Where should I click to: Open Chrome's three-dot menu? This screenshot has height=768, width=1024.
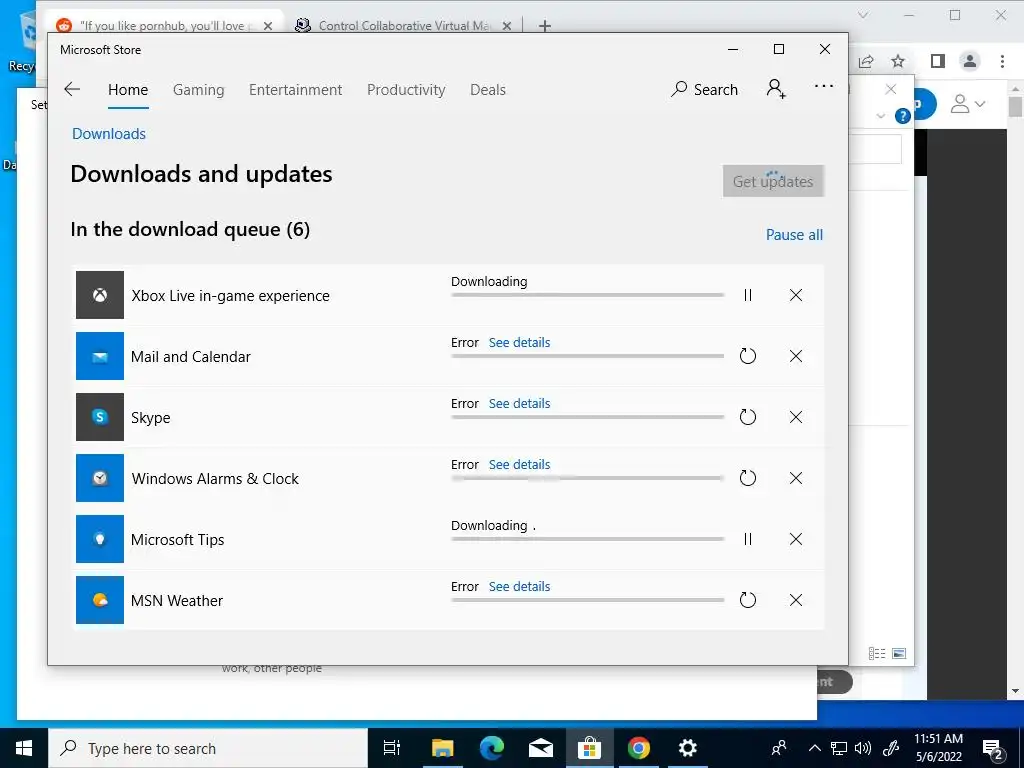tap(1002, 61)
